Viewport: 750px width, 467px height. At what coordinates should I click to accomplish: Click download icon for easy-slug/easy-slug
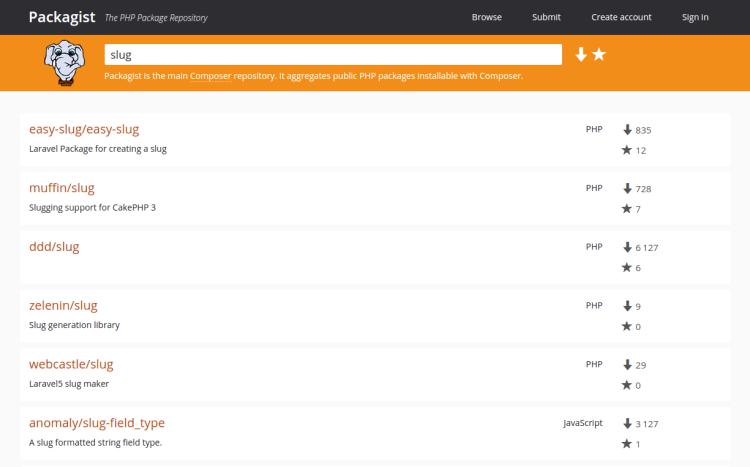click(627, 130)
